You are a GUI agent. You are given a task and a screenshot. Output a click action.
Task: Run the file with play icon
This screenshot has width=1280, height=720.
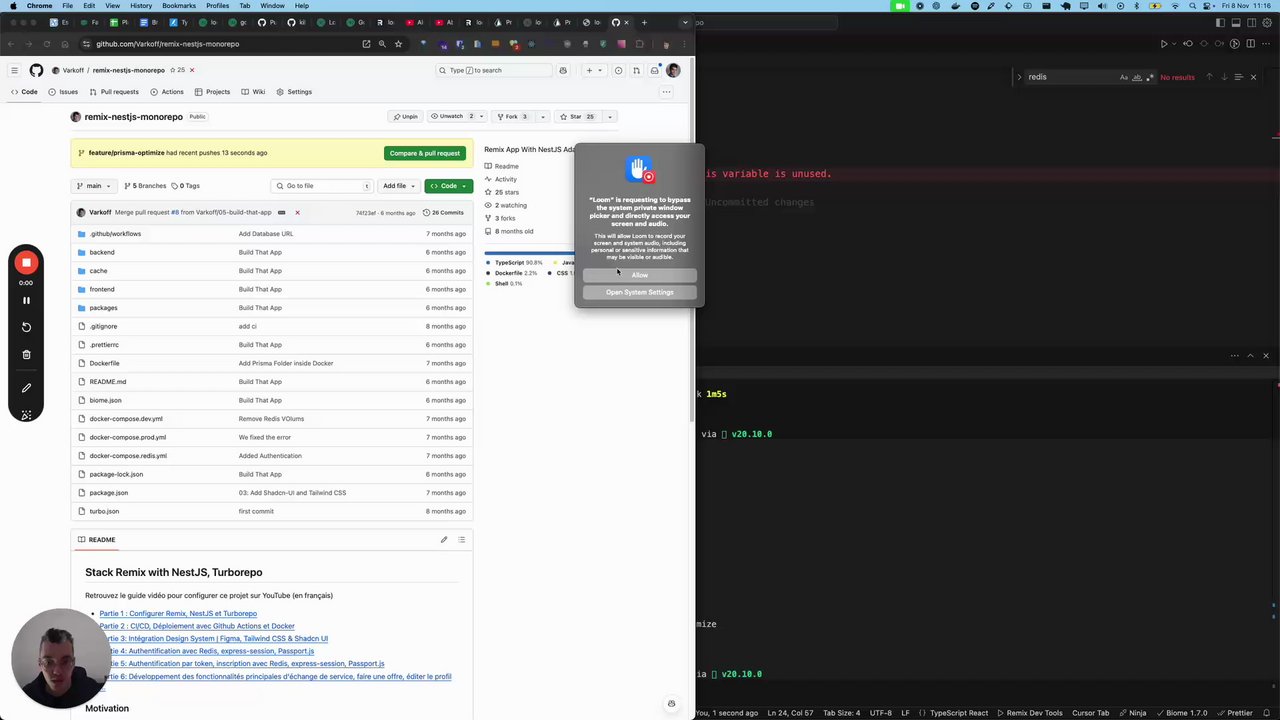click(1164, 44)
